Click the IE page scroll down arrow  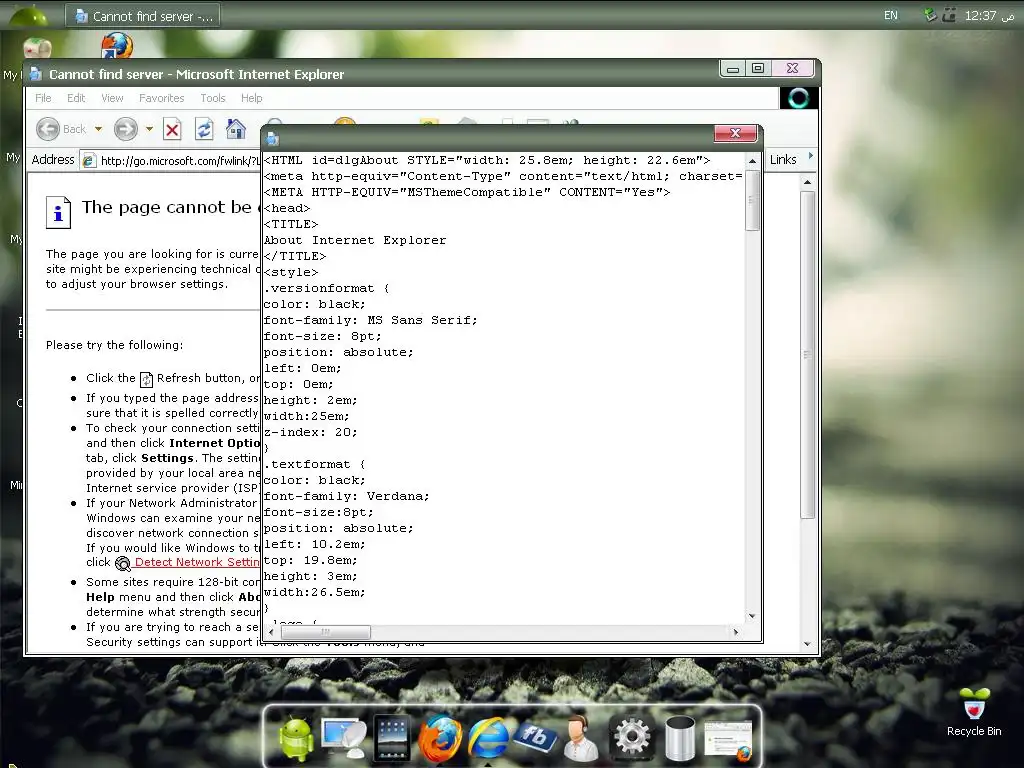[x=808, y=644]
